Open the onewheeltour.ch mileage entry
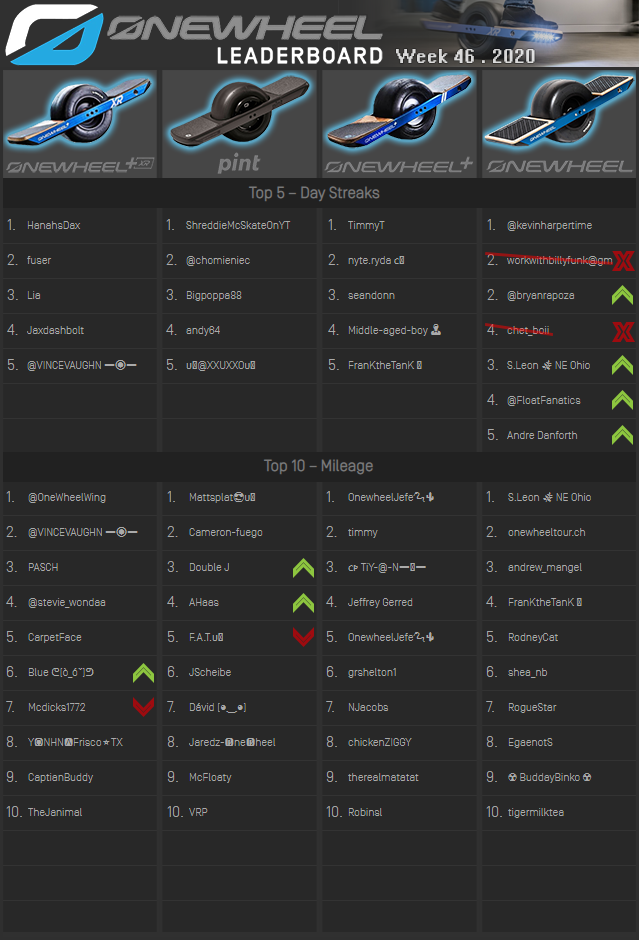 pos(546,533)
